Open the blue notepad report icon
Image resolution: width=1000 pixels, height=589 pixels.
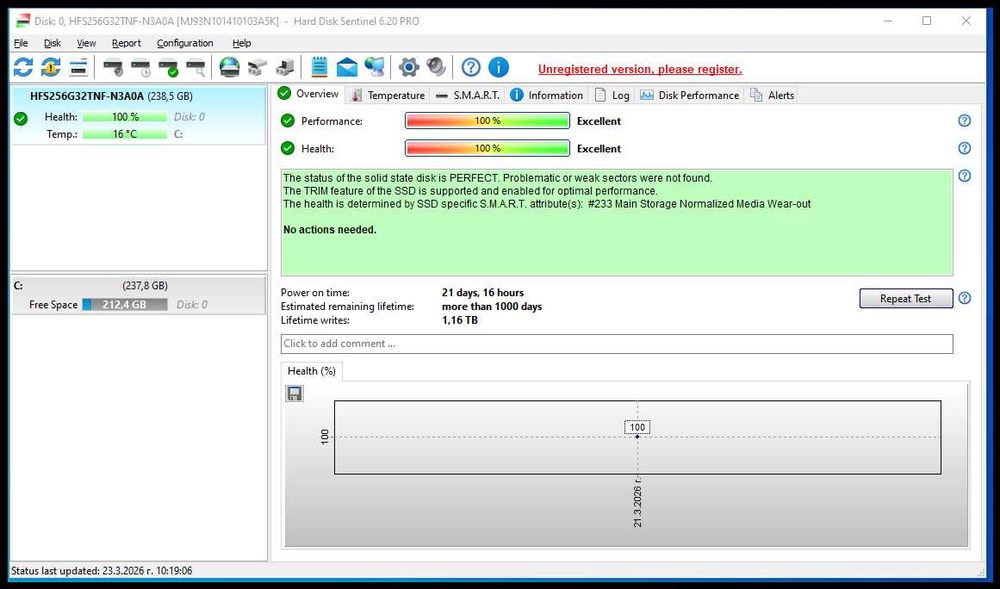(319, 67)
